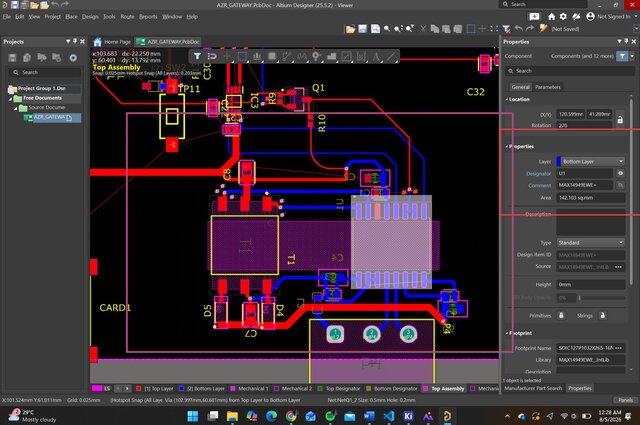Viewport: 640px width, 425px height.
Task: Collapse the Source Documents tree node
Action: click(16, 108)
